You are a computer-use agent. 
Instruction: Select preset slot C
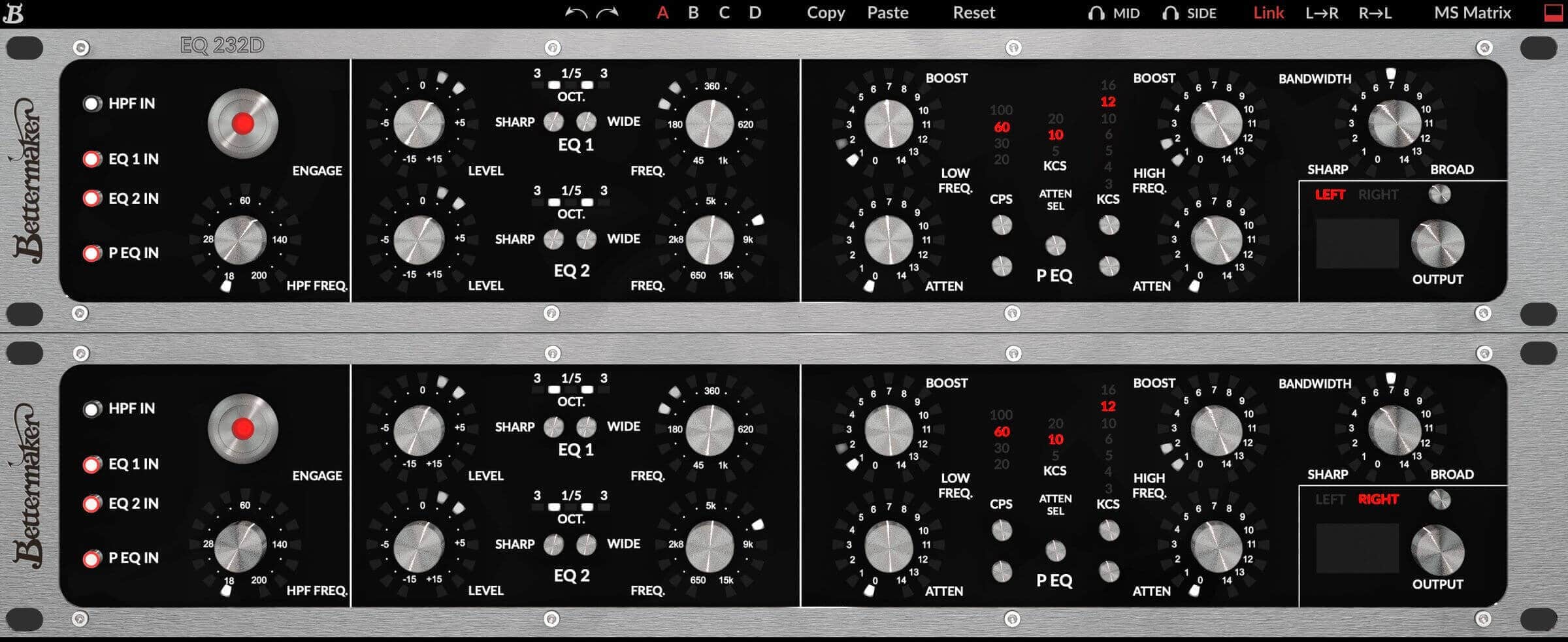(724, 13)
